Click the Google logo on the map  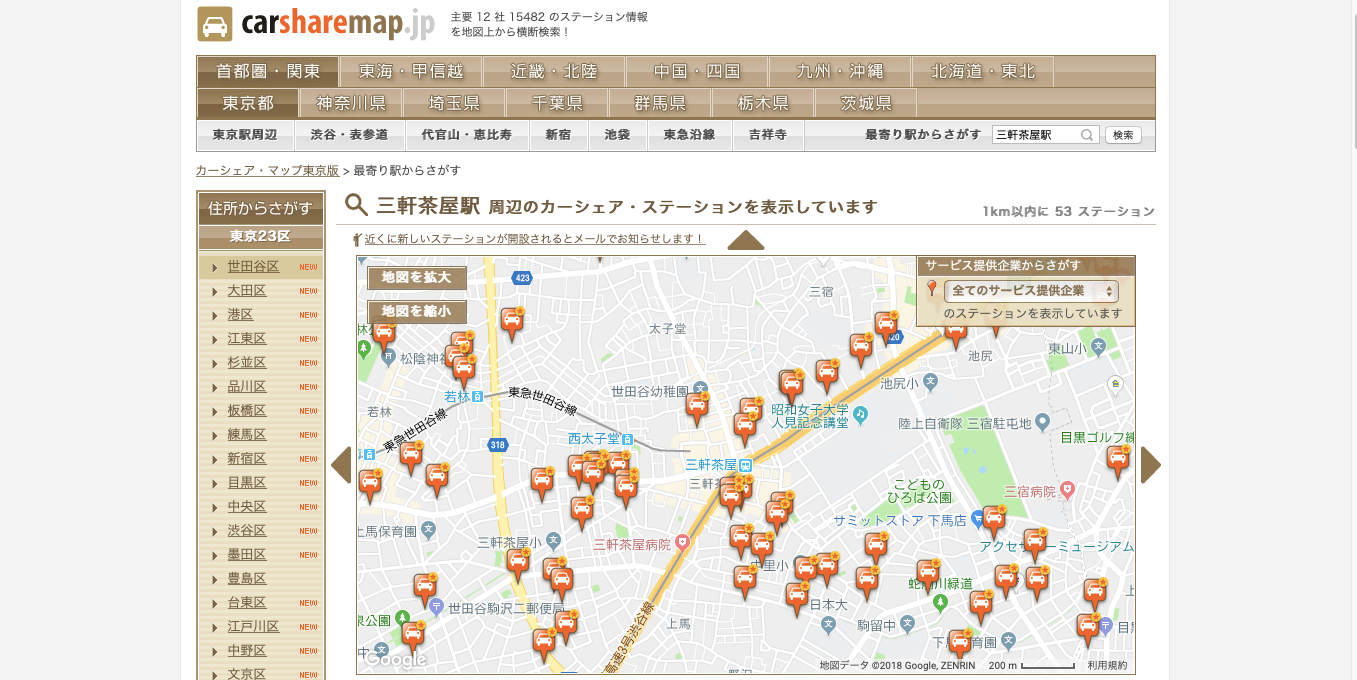(x=395, y=659)
